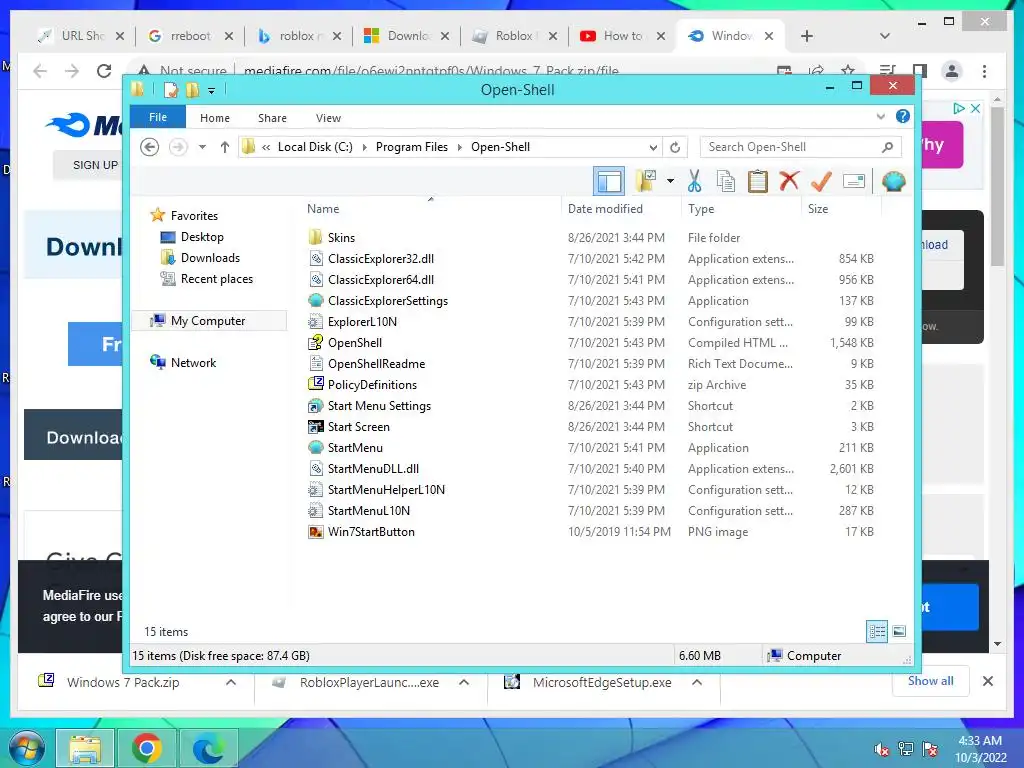Select the OpenShell help file
This screenshot has width=1024, height=768.
[x=355, y=342]
